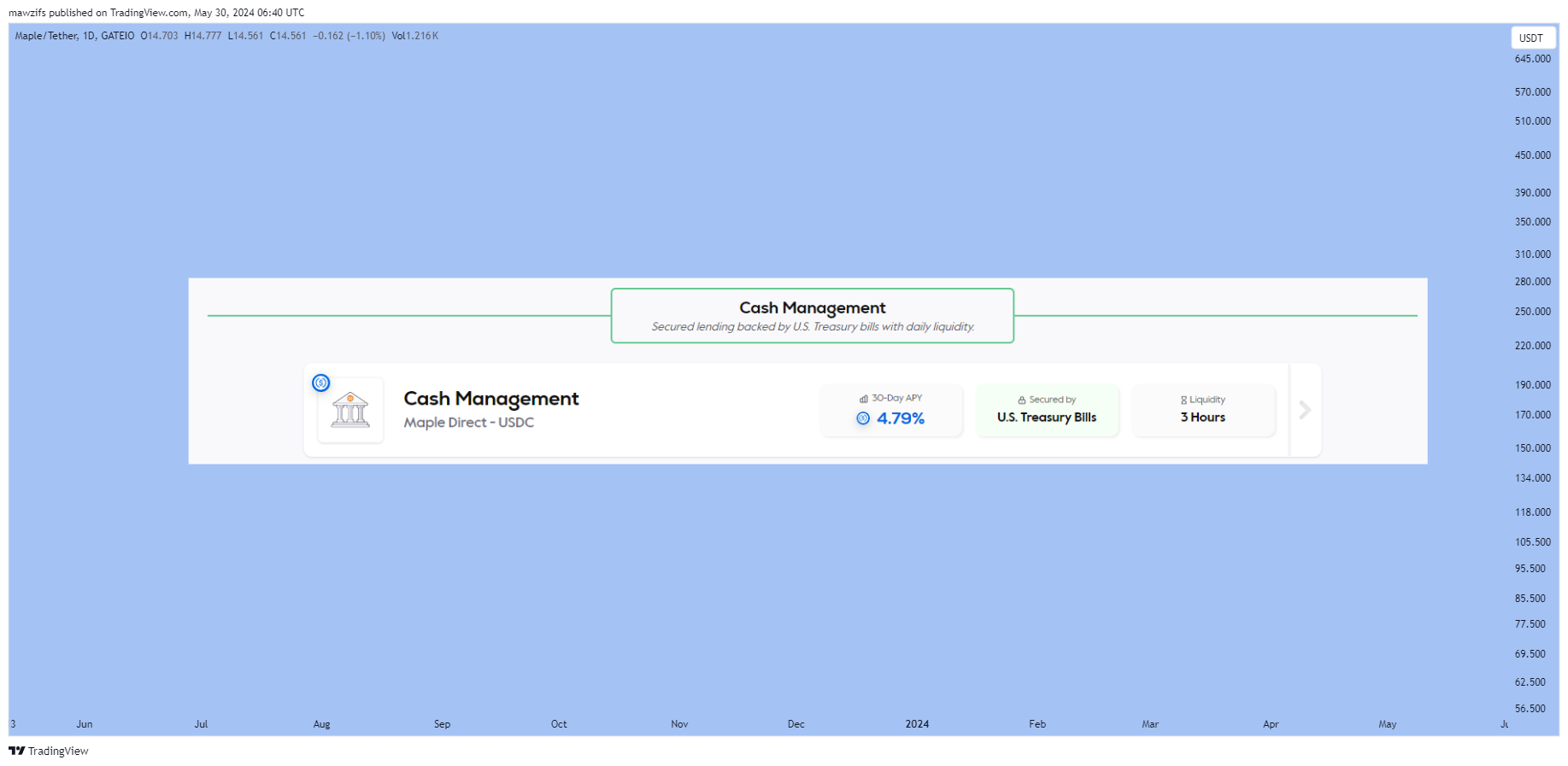Click the TradingView logo at bottom
This screenshot has height=766, width=1568.
pyautogui.click(x=49, y=751)
